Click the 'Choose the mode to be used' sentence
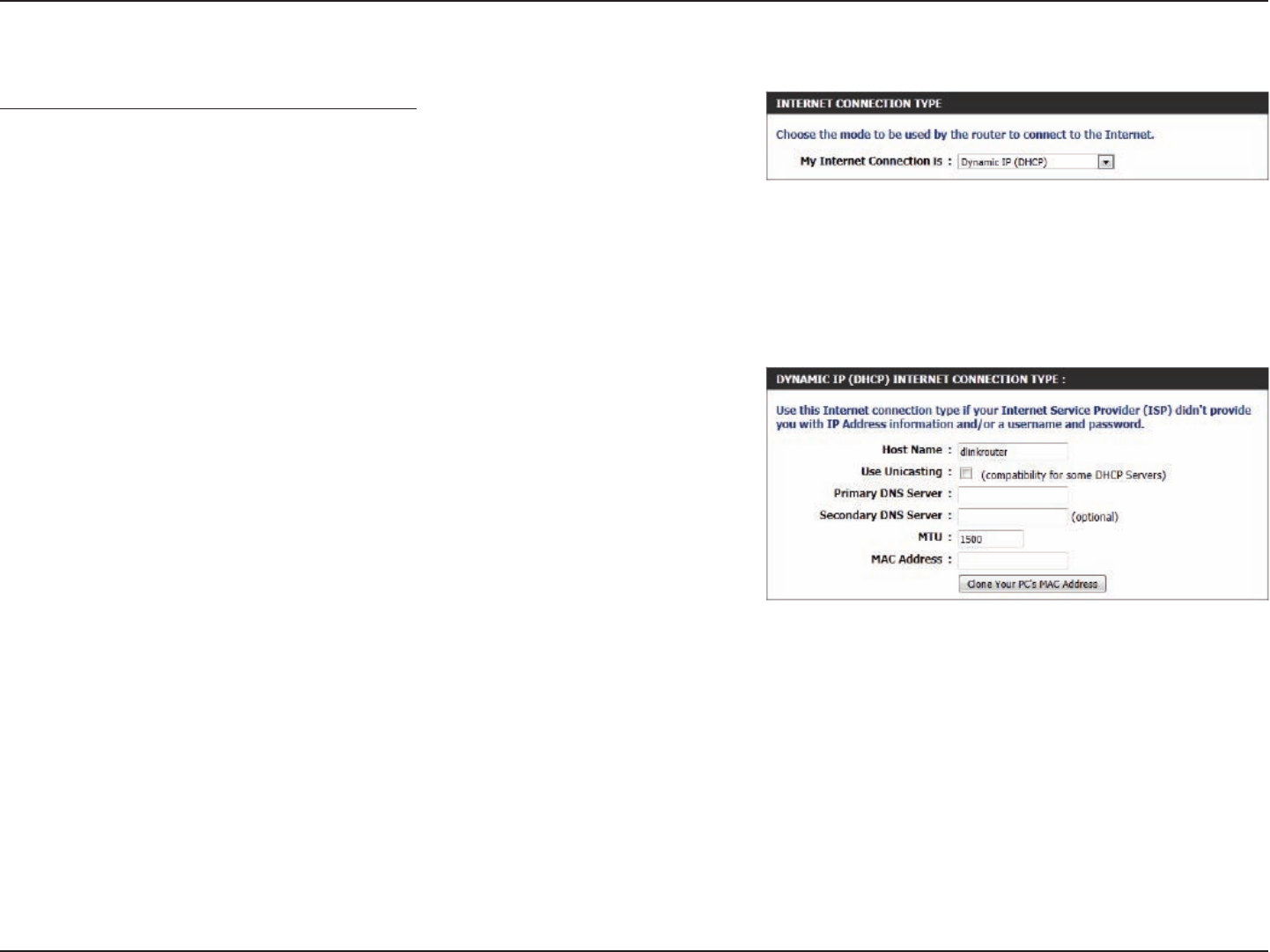The width and height of the screenshot is (1270, 952). tap(964, 135)
